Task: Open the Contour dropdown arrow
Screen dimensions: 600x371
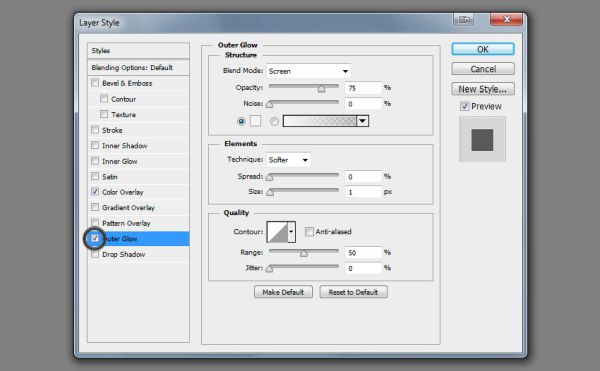Action: pos(292,232)
